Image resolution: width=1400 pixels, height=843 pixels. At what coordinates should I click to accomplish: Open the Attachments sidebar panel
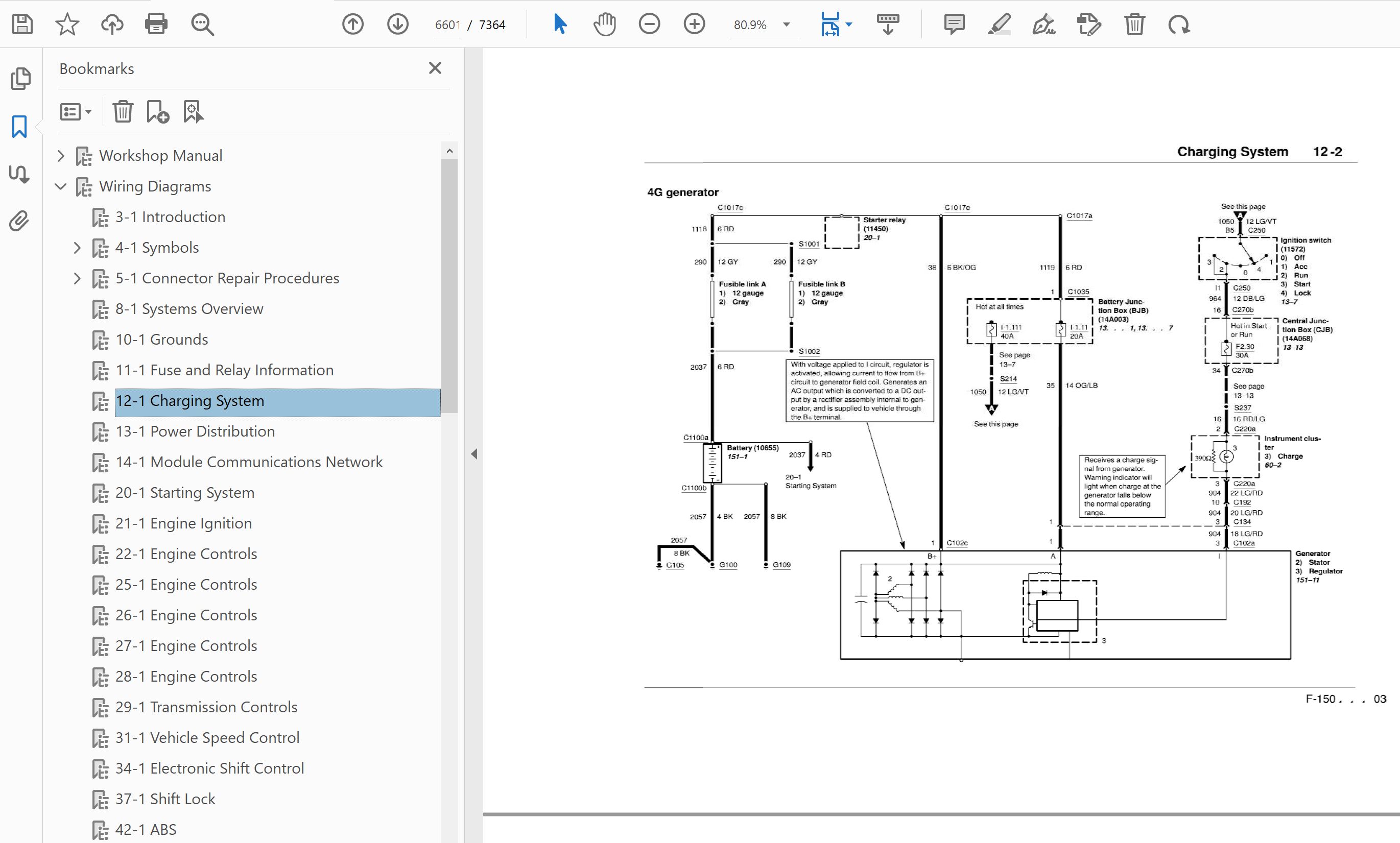19,221
